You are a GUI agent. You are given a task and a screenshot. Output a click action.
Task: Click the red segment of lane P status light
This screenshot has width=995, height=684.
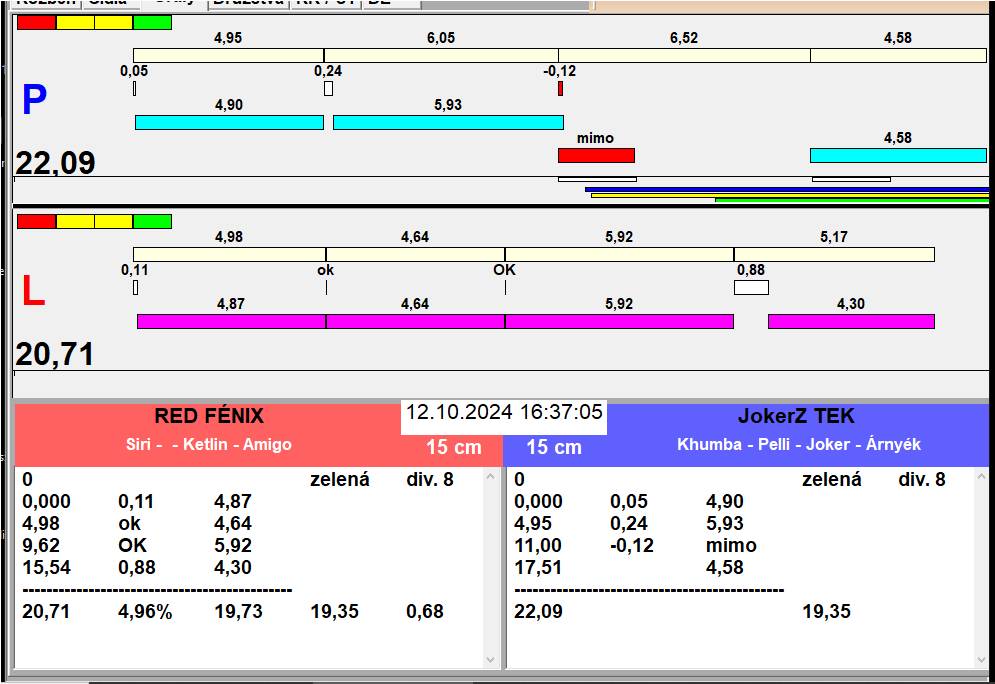(x=36, y=22)
